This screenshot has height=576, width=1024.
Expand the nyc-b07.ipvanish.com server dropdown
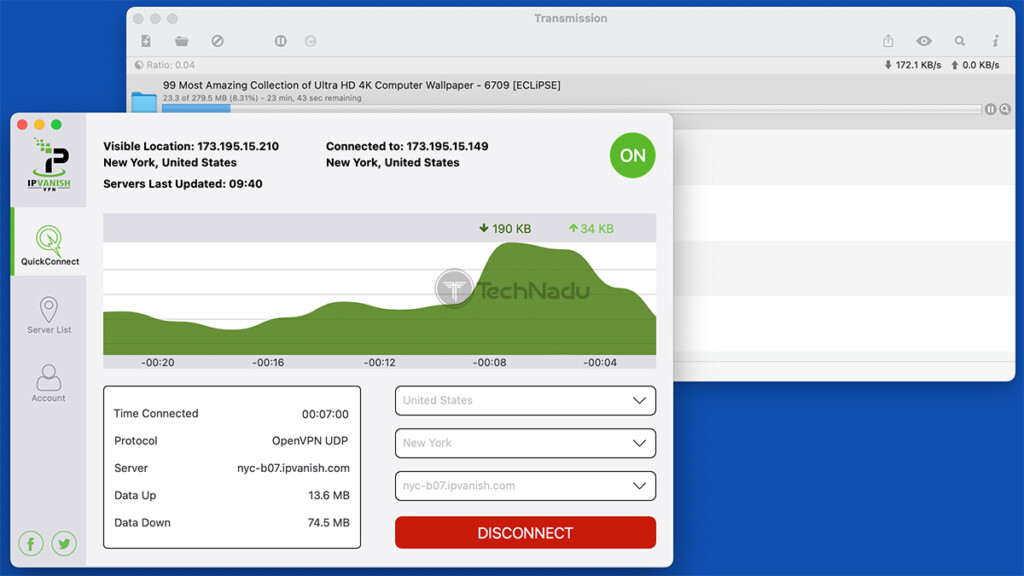coord(525,486)
